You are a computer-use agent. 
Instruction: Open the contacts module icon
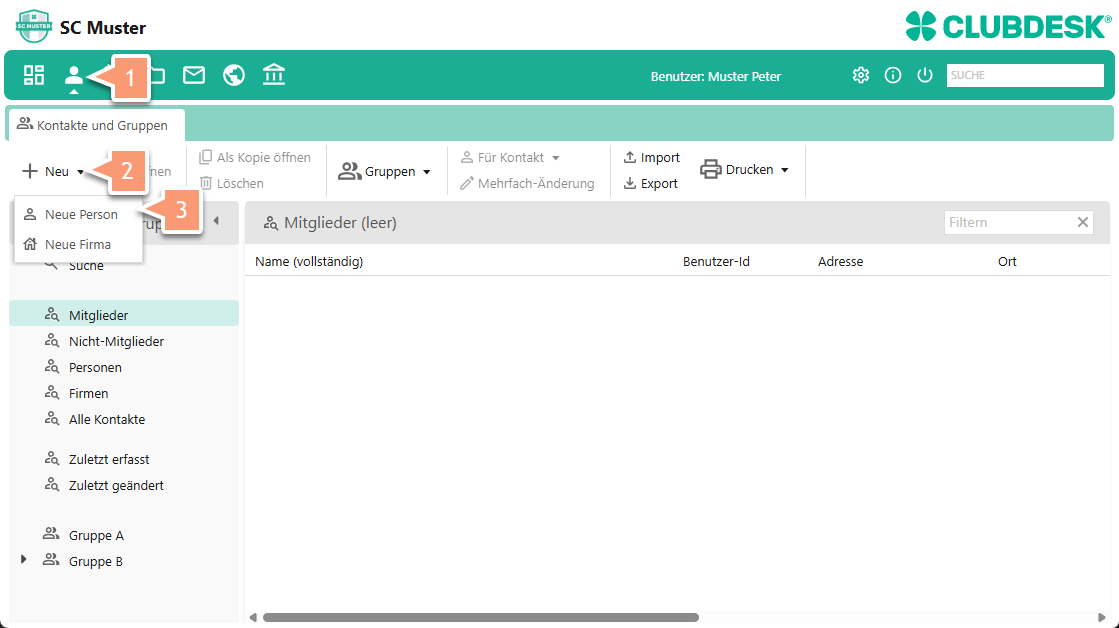[x=74, y=76]
